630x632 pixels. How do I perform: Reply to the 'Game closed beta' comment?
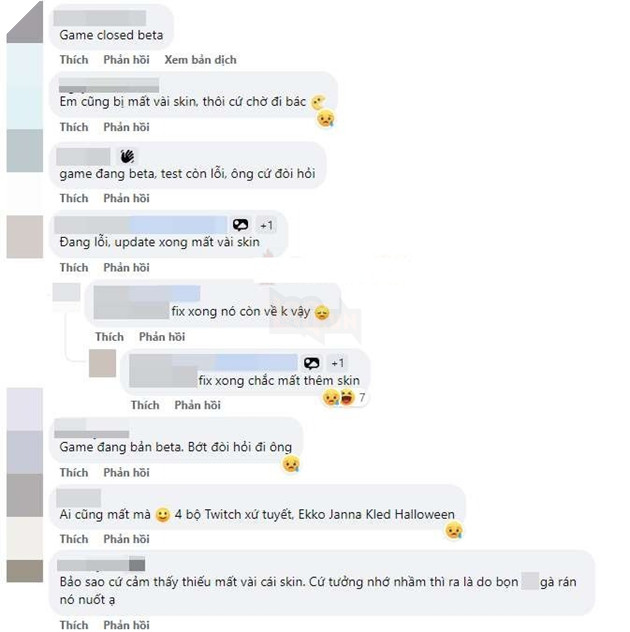pos(127,60)
